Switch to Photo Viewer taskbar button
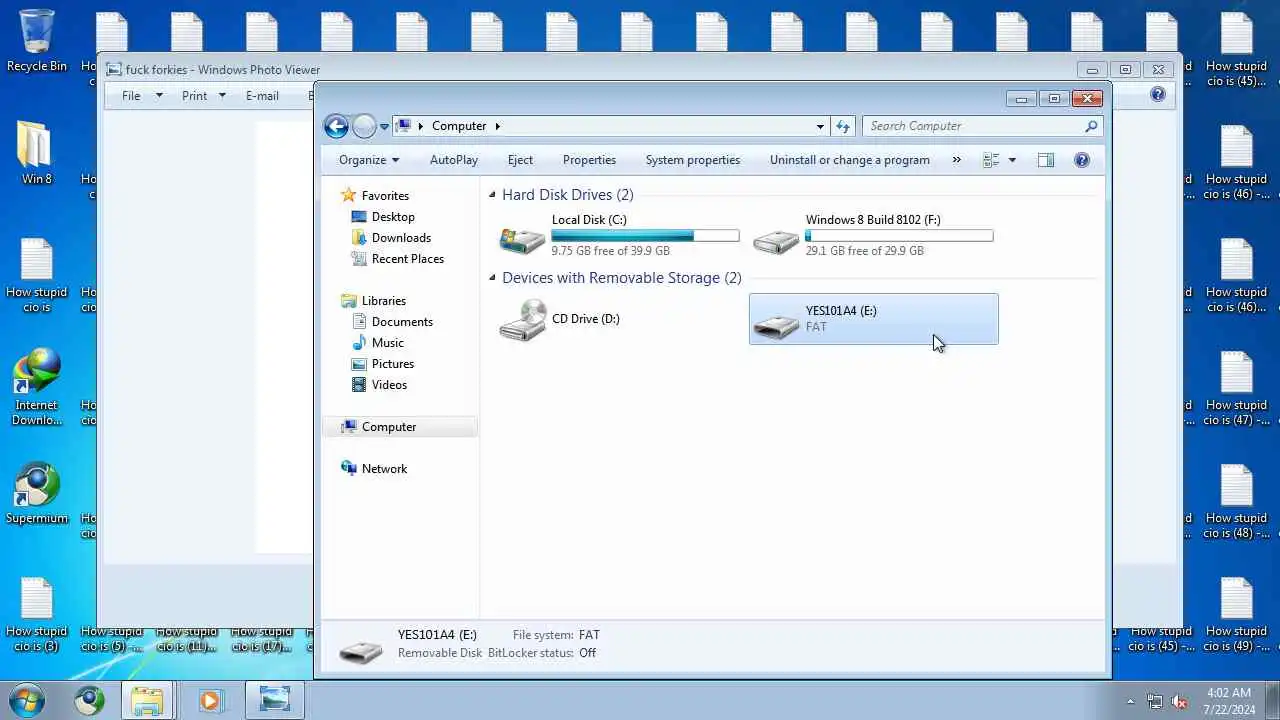1280x720 pixels. click(x=273, y=700)
